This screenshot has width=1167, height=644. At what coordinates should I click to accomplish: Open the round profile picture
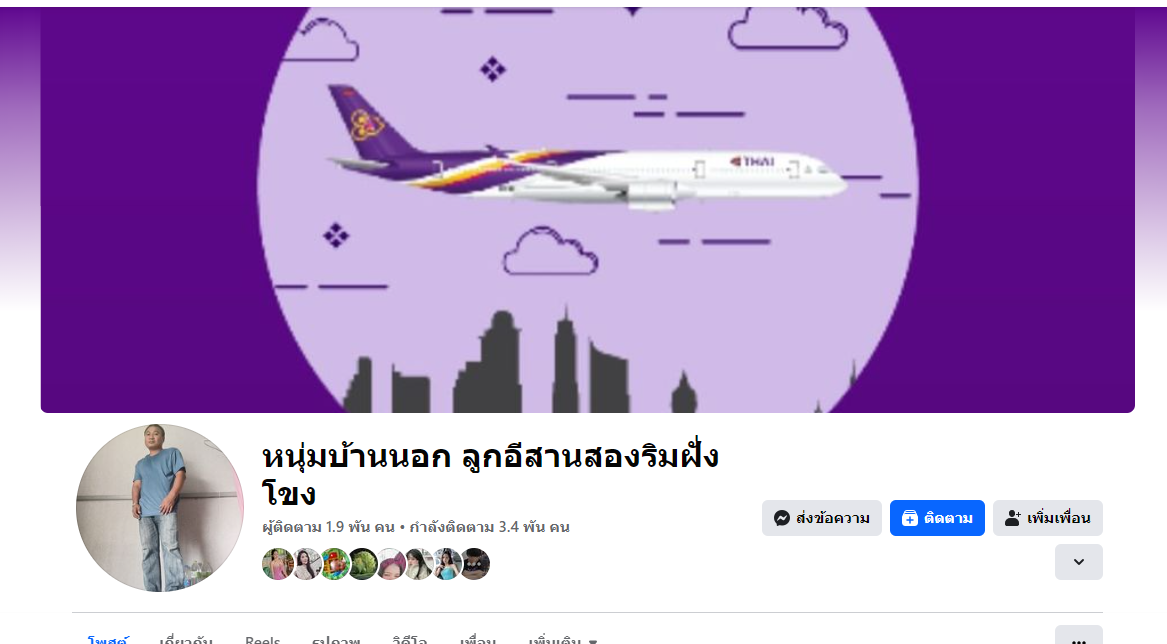point(160,508)
